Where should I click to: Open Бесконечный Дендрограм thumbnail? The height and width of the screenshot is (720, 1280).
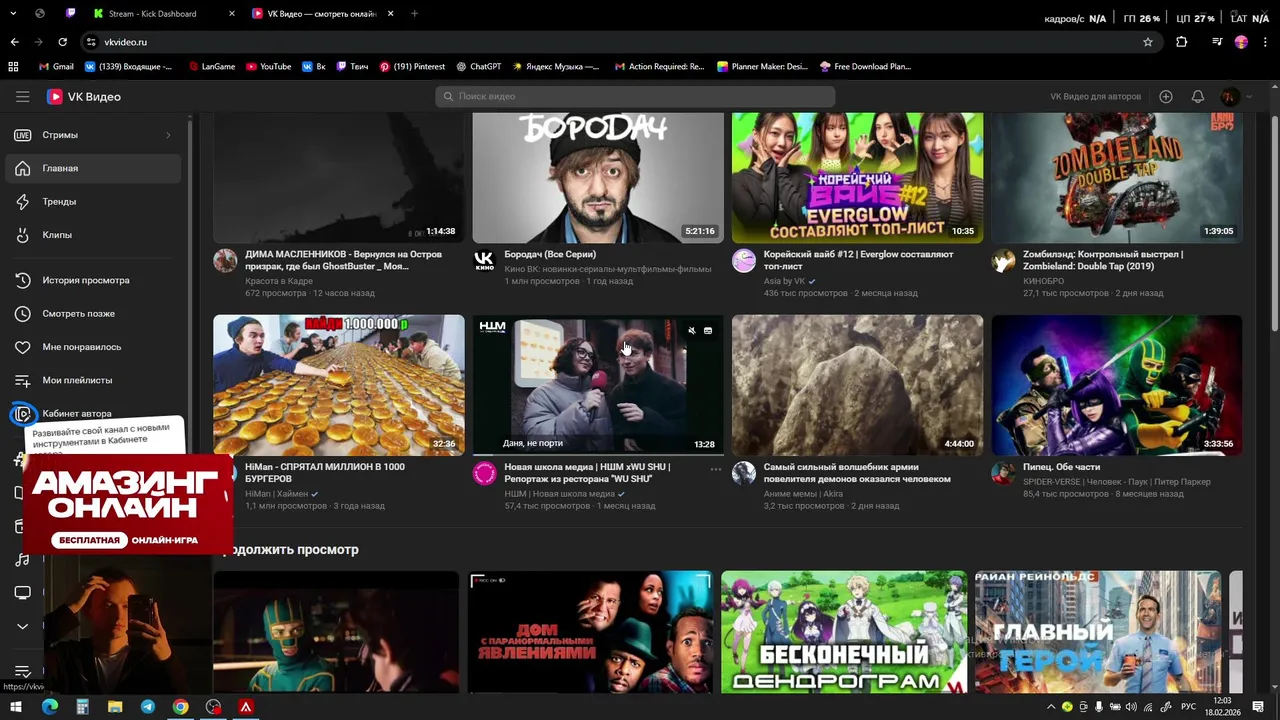pyautogui.click(x=844, y=632)
